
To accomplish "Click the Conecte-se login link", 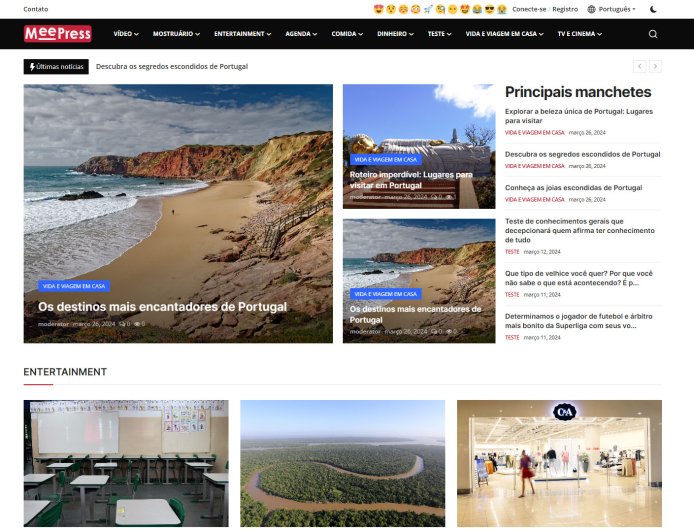I will point(529,9).
